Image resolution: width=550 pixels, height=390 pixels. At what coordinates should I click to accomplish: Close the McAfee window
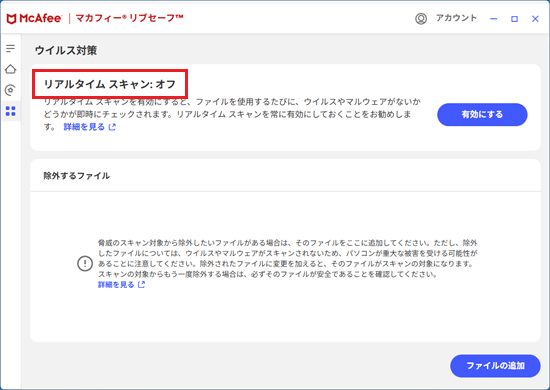coord(535,19)
